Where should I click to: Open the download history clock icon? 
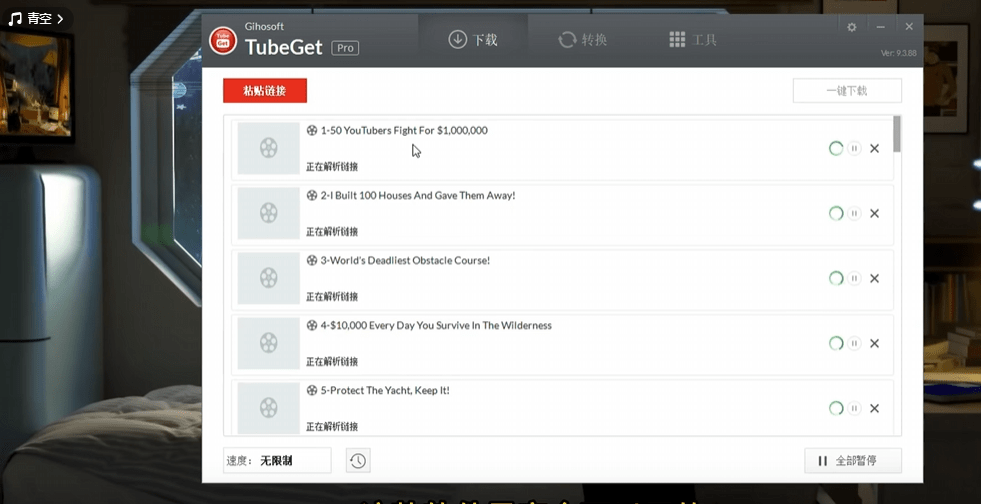pyautogui.click(x=358, y=461)
